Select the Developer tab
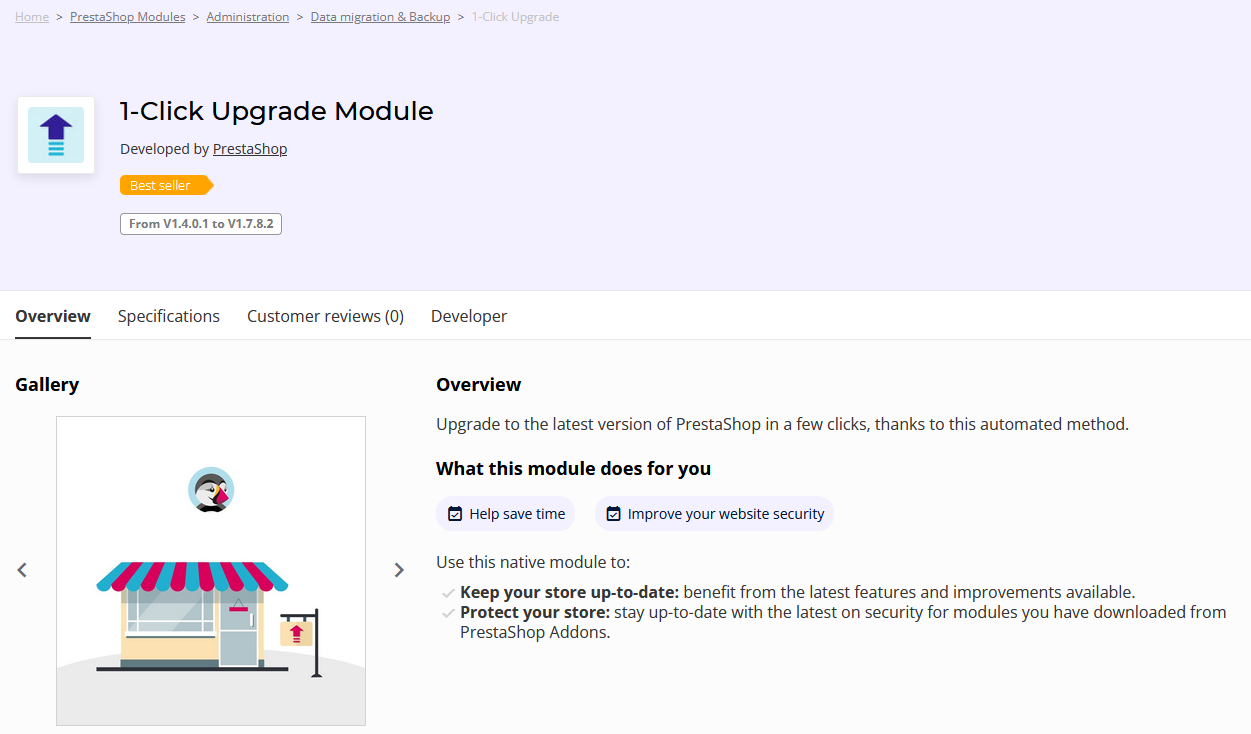 [x=469, y=316]
